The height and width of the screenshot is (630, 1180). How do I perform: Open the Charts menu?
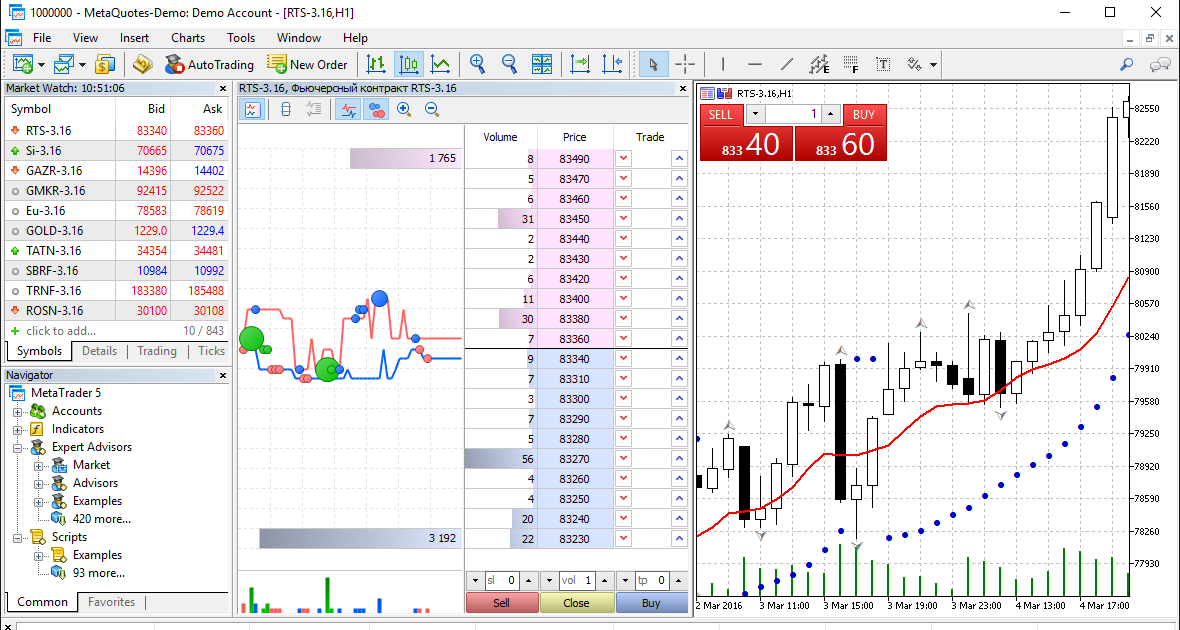pos(187,38)
